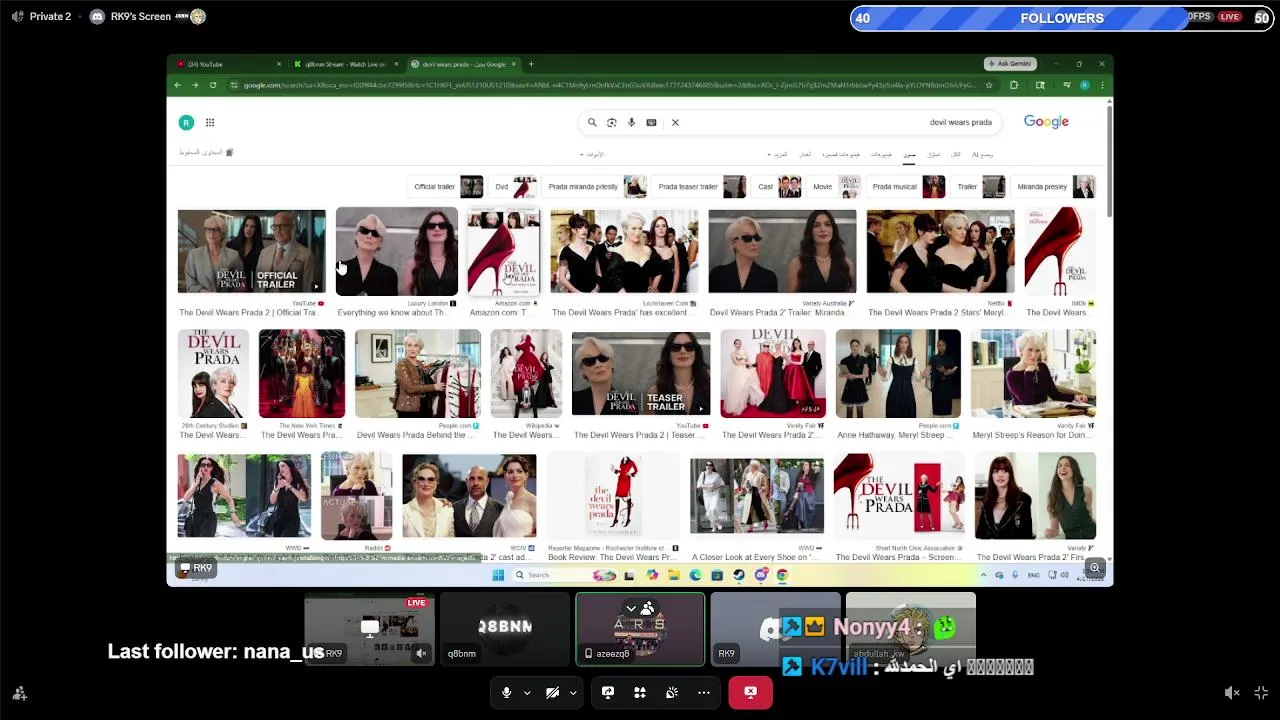The width and height of the screenshot is (1280, 720).
Task: Mute the microphone in Discord call controls
Action: click(x=506, y=692)
